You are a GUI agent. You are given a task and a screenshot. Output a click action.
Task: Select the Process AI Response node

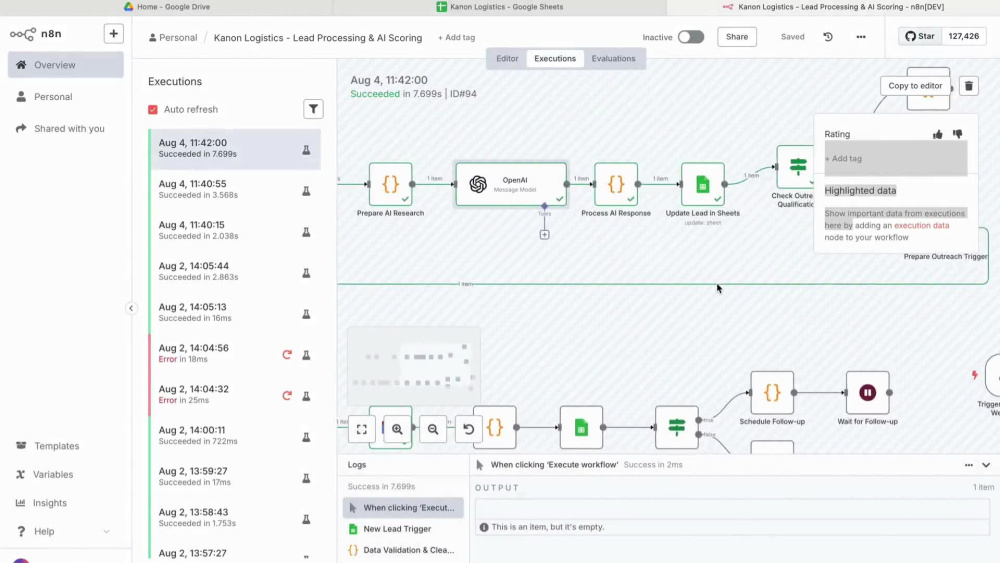(x=616, y=184)
